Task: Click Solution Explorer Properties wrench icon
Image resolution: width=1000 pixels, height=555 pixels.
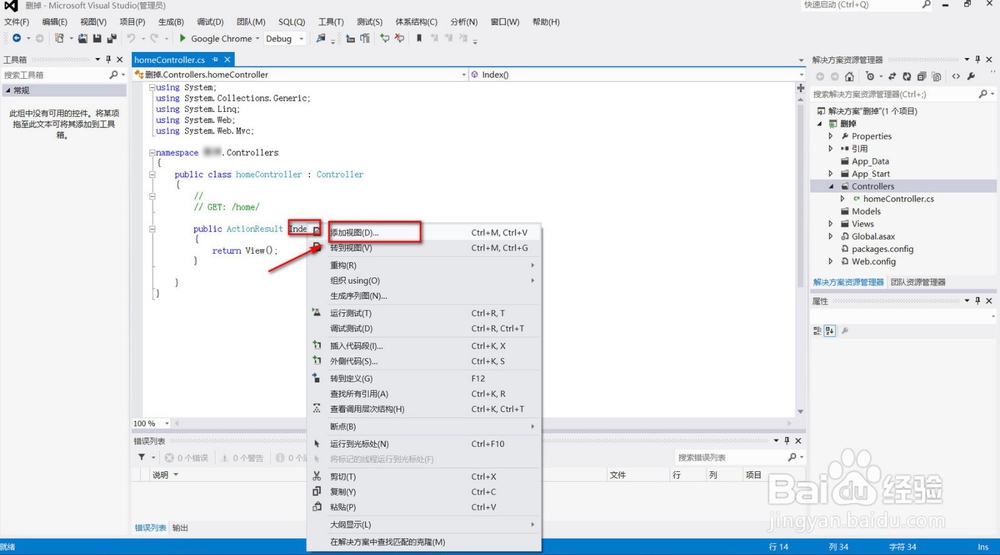Action: coord(971,77)
